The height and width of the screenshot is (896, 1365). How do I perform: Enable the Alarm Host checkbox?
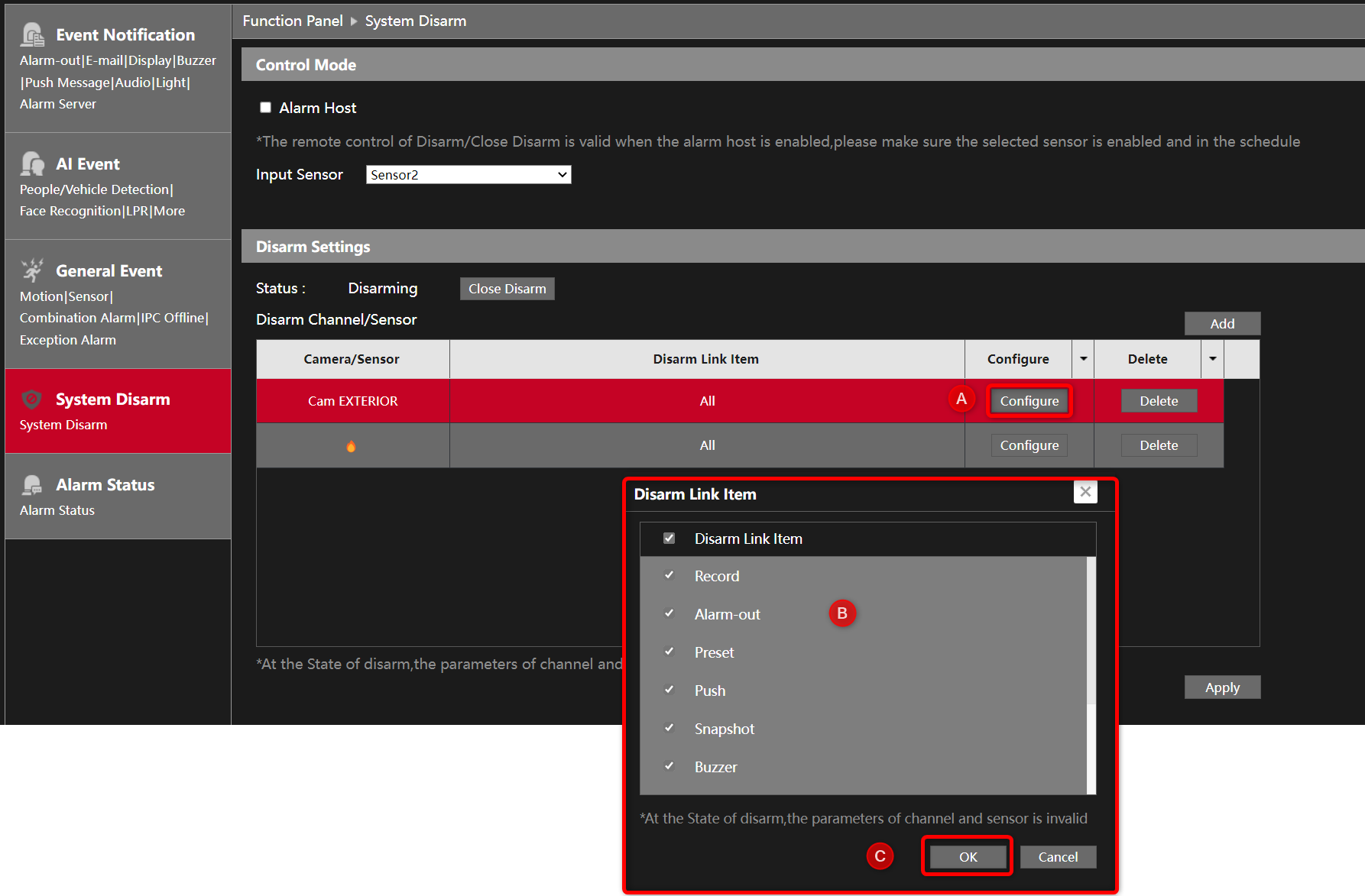tap(265, 108)
